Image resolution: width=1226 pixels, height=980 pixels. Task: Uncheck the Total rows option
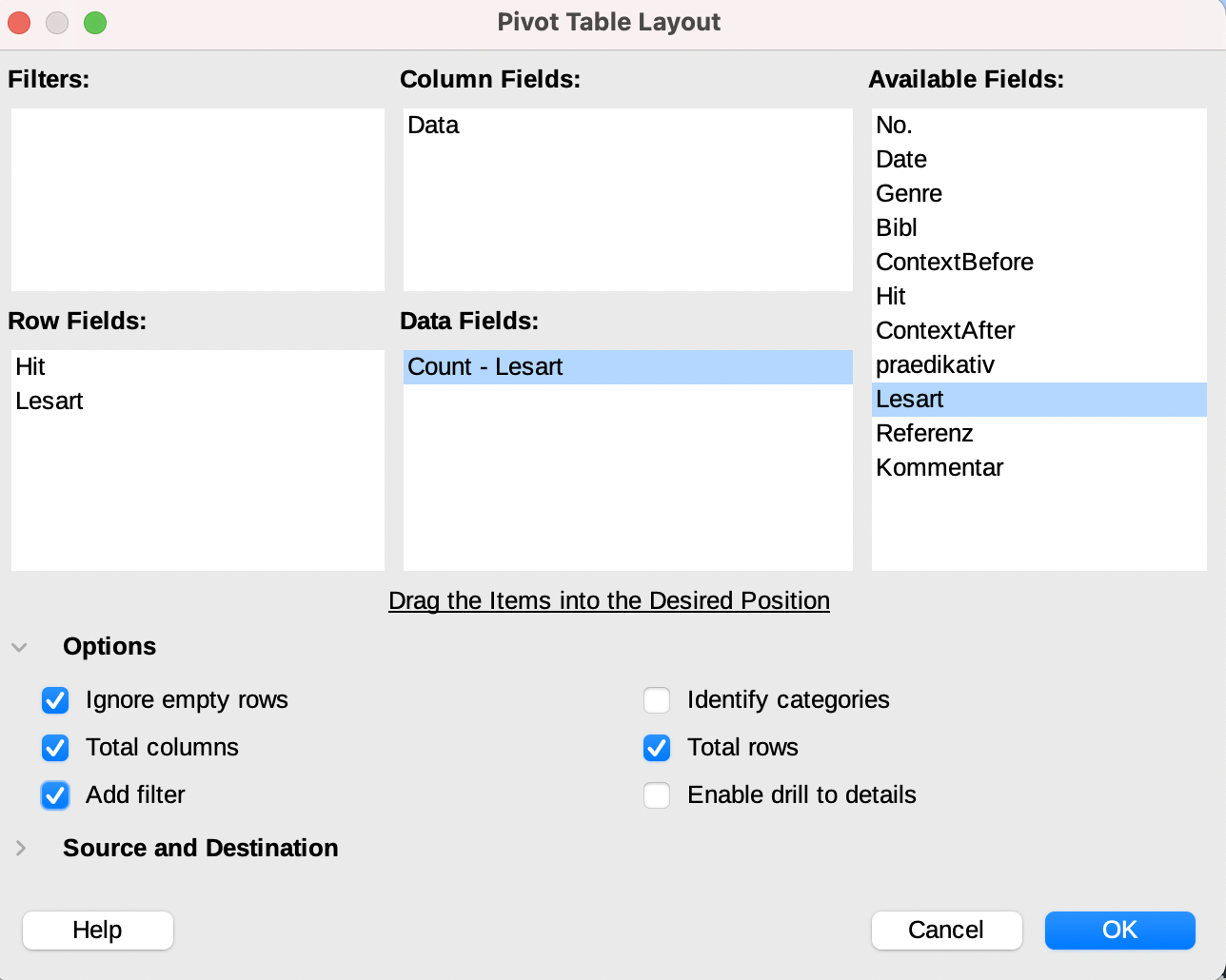pos(657,748)
